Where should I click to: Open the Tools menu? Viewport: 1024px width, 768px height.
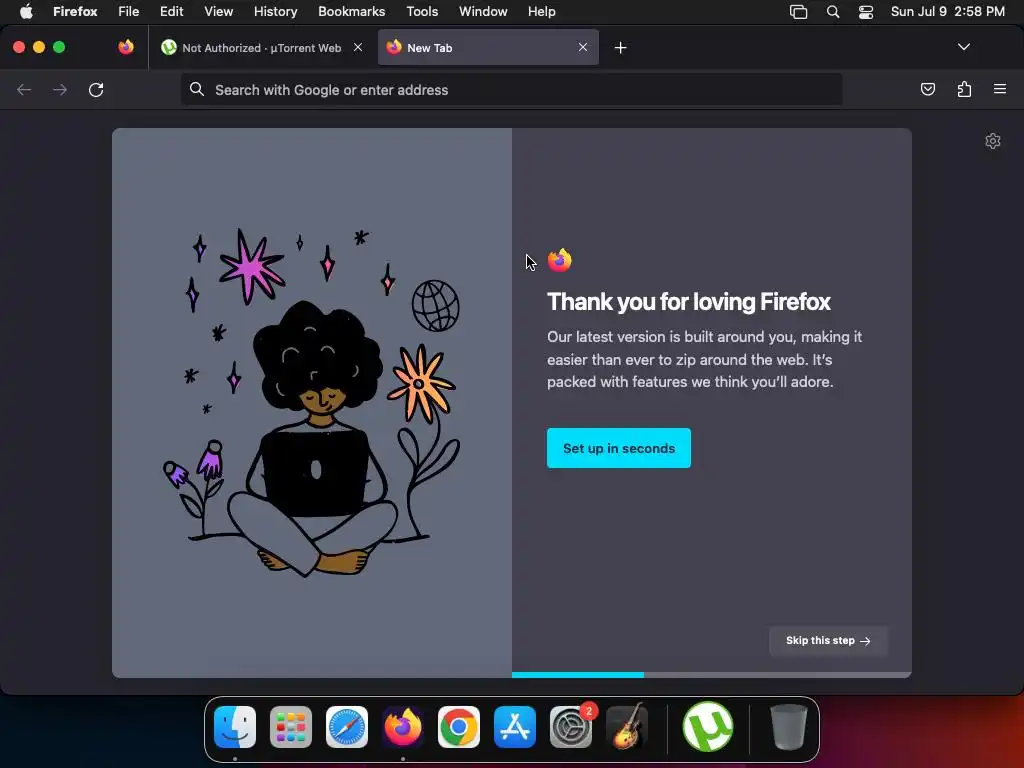(x=422, y=11)
